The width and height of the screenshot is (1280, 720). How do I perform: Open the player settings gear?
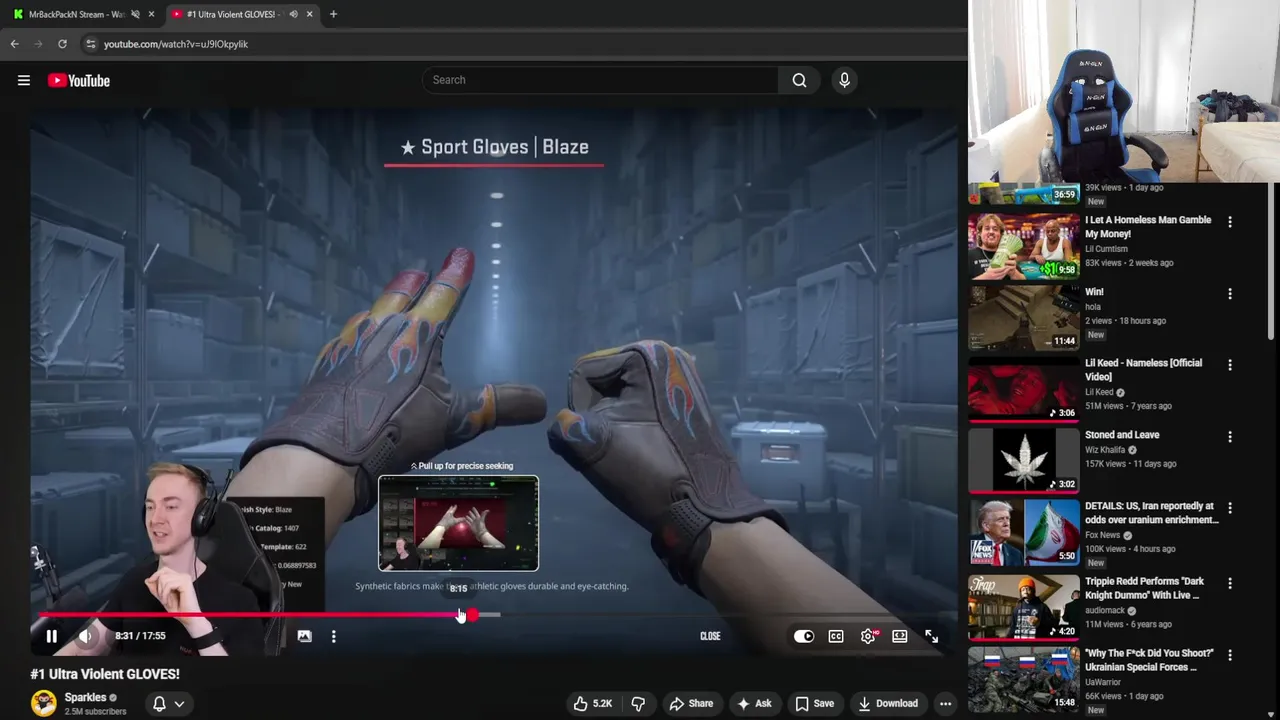tap(868, 636)
